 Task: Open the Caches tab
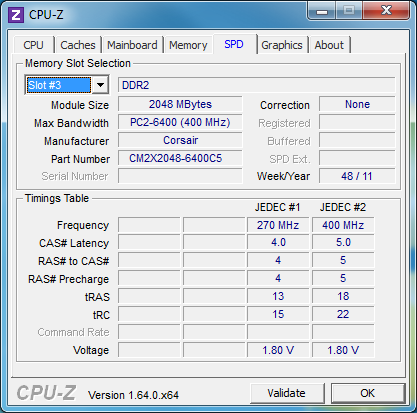[x=78, y=45]
